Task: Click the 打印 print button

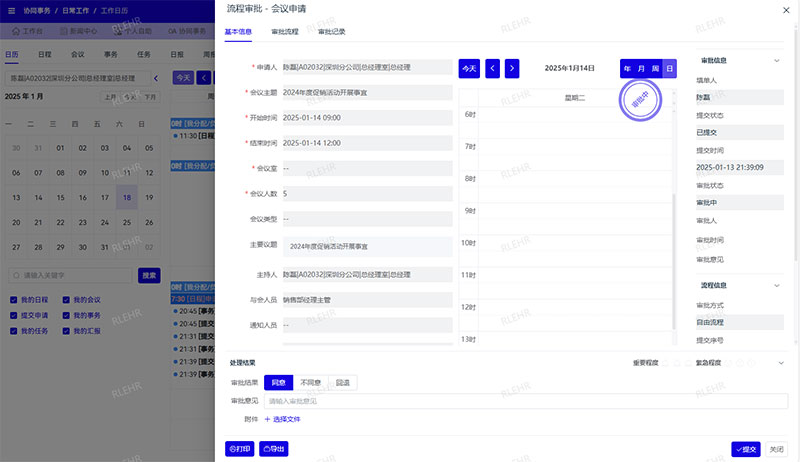Action: click(240, 449)
